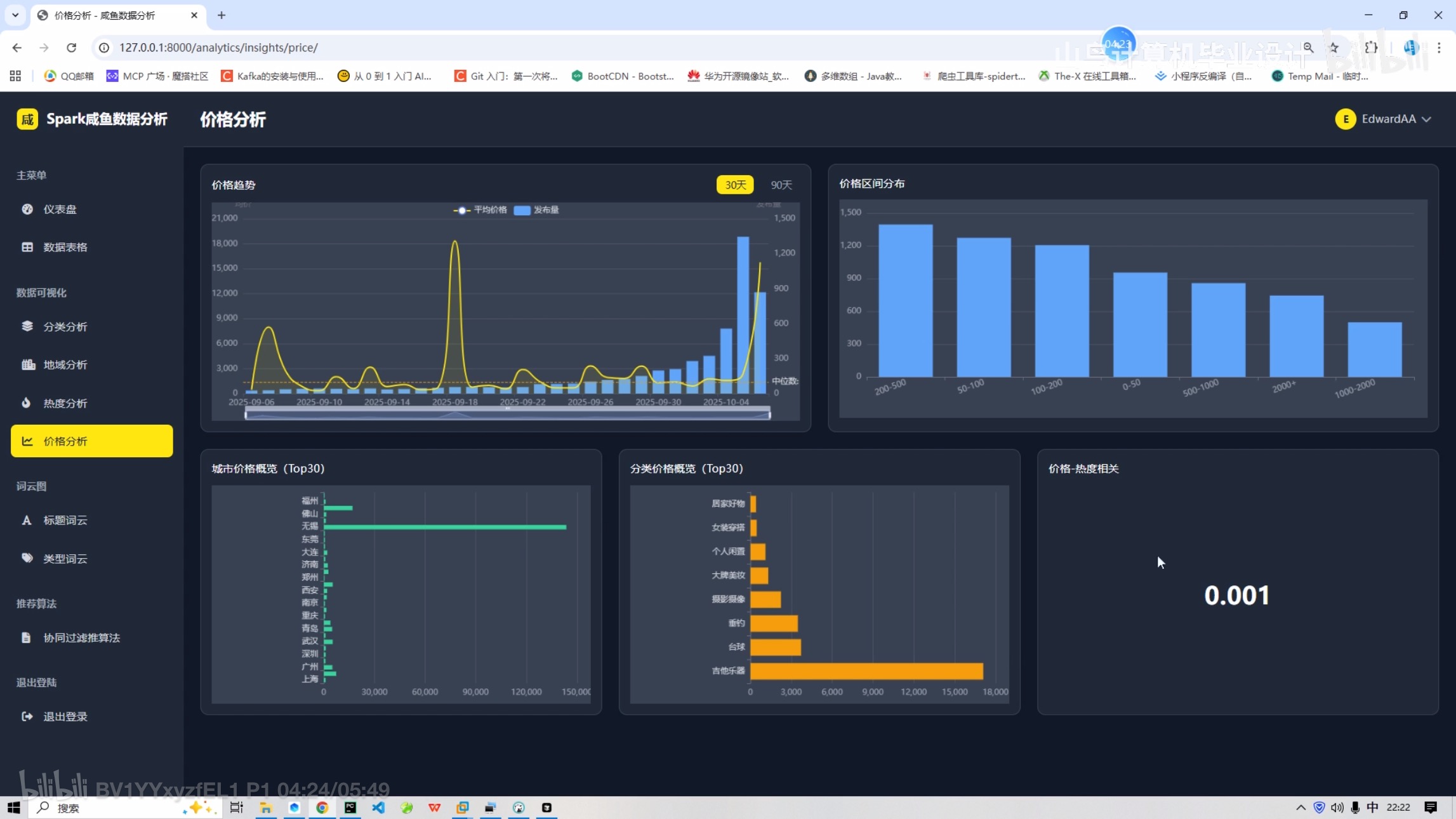Click the 类型词云 tags icon

(27, 558)
